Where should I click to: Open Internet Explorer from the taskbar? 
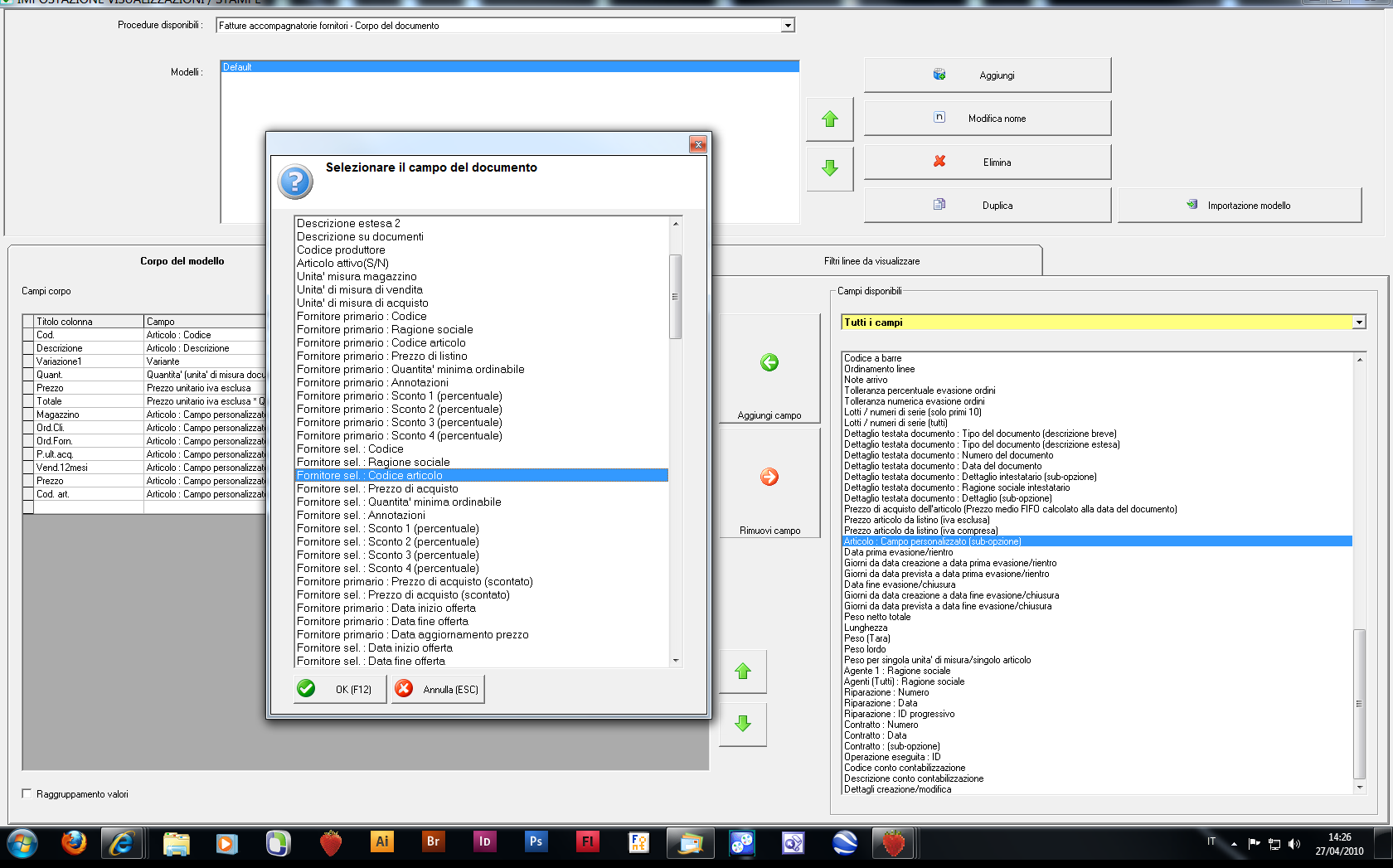pyautogui.click(x=122, y=843)
